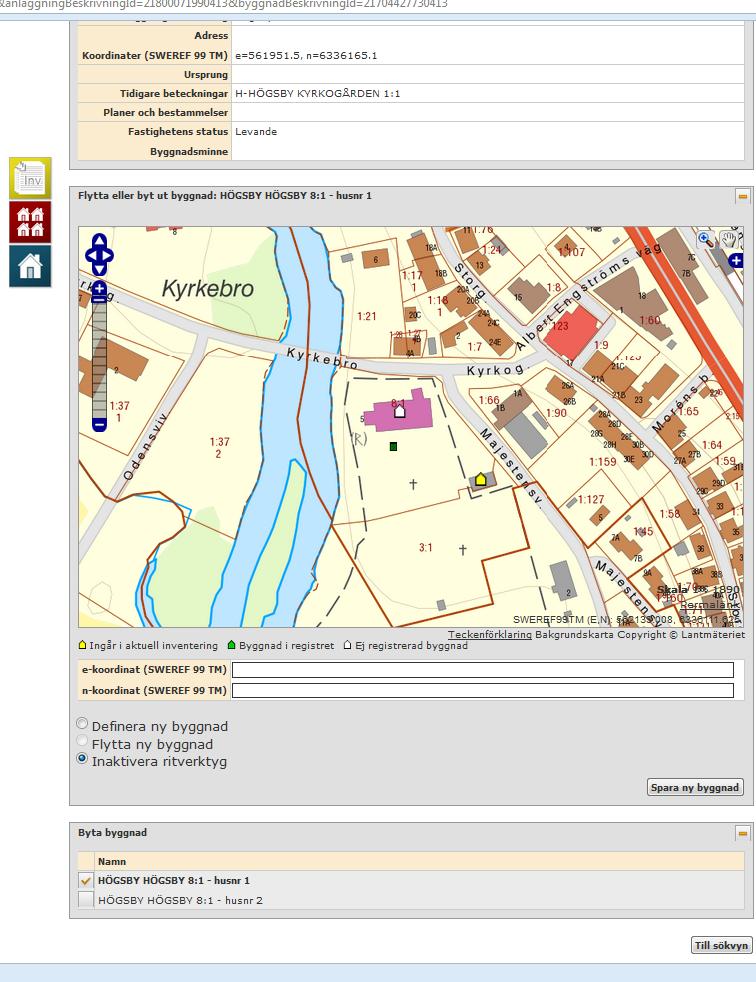Click the Tidigare beteckningar label

(174, 93)
